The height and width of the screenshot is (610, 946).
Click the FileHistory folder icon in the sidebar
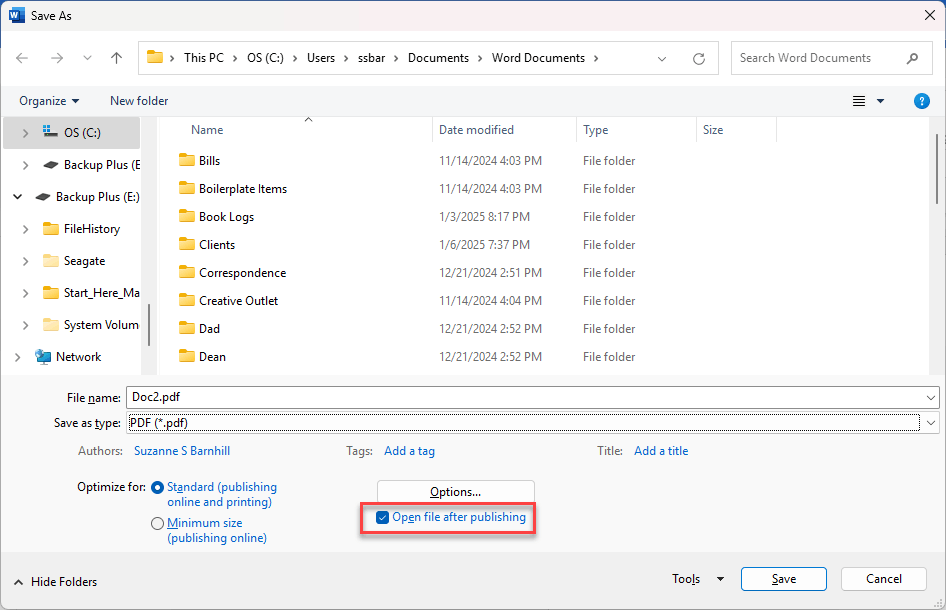pyautogui.click(x=51, y=229)
